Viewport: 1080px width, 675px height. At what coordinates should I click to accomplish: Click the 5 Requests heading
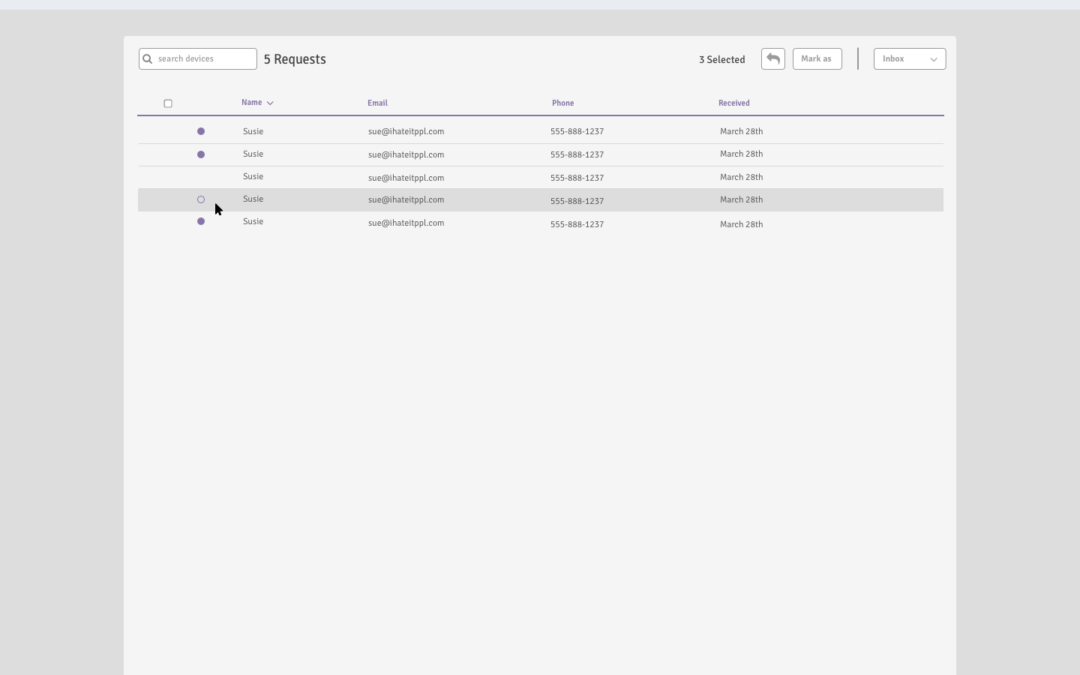(295, 59)
